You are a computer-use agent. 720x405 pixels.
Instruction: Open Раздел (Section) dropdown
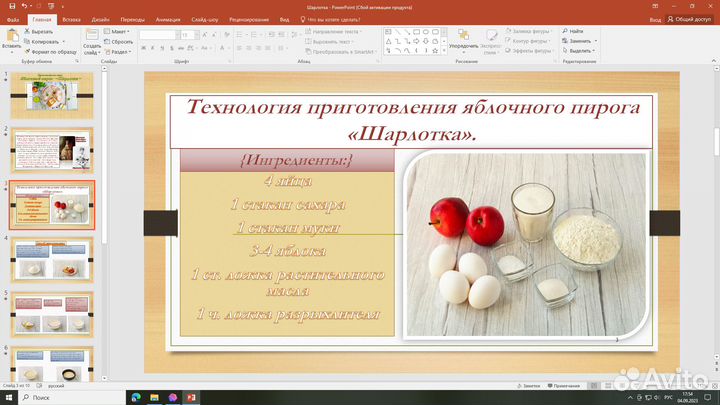coord(118,51)
